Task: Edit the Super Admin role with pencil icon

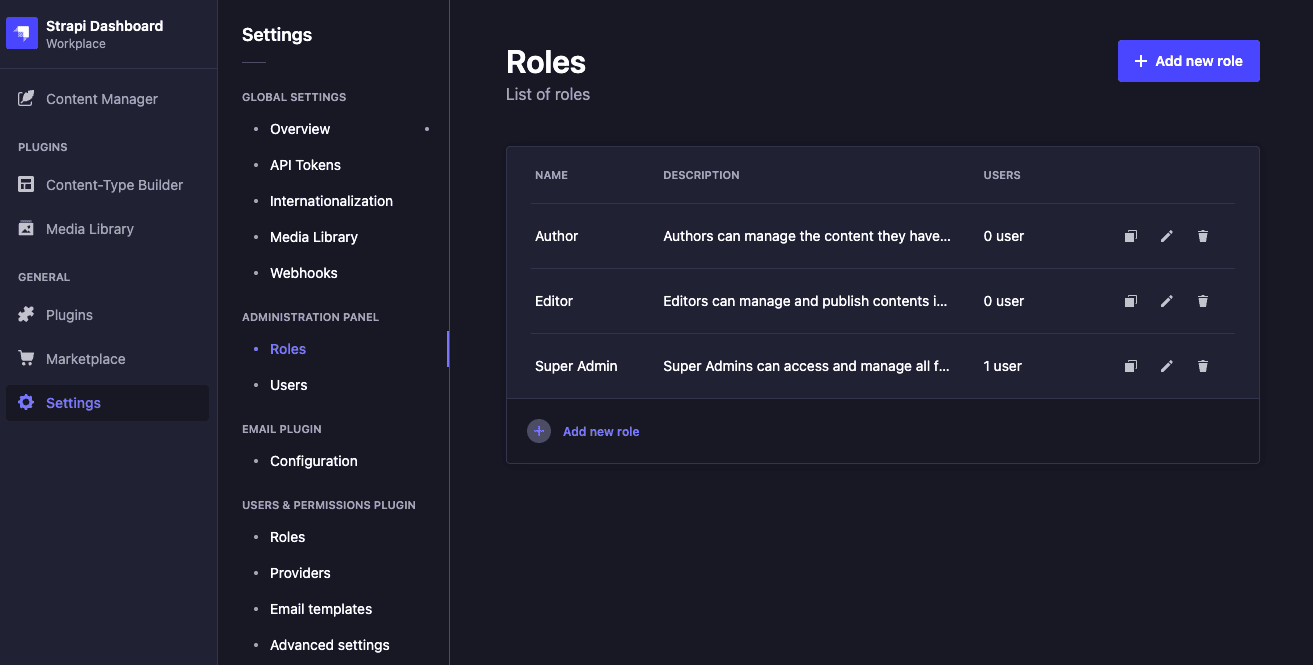Action: point(1167,366)
